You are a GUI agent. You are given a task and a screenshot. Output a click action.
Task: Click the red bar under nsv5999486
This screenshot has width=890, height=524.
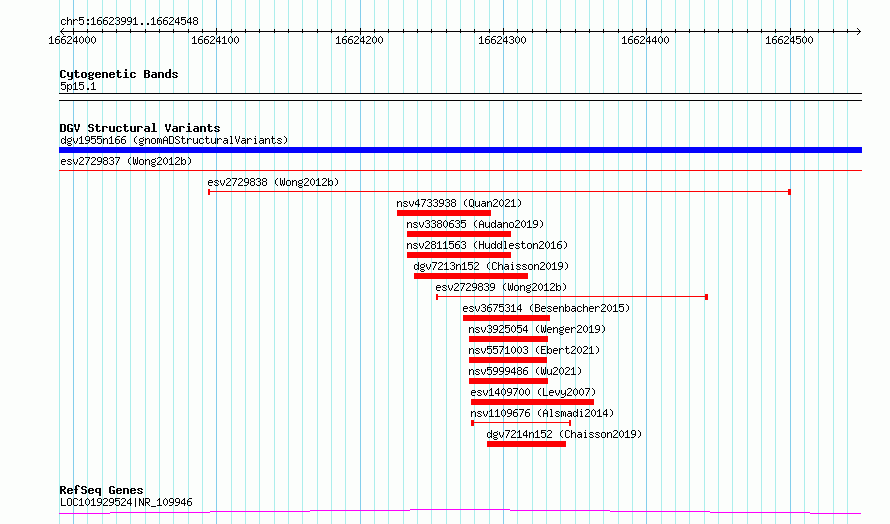coord(508,381)
